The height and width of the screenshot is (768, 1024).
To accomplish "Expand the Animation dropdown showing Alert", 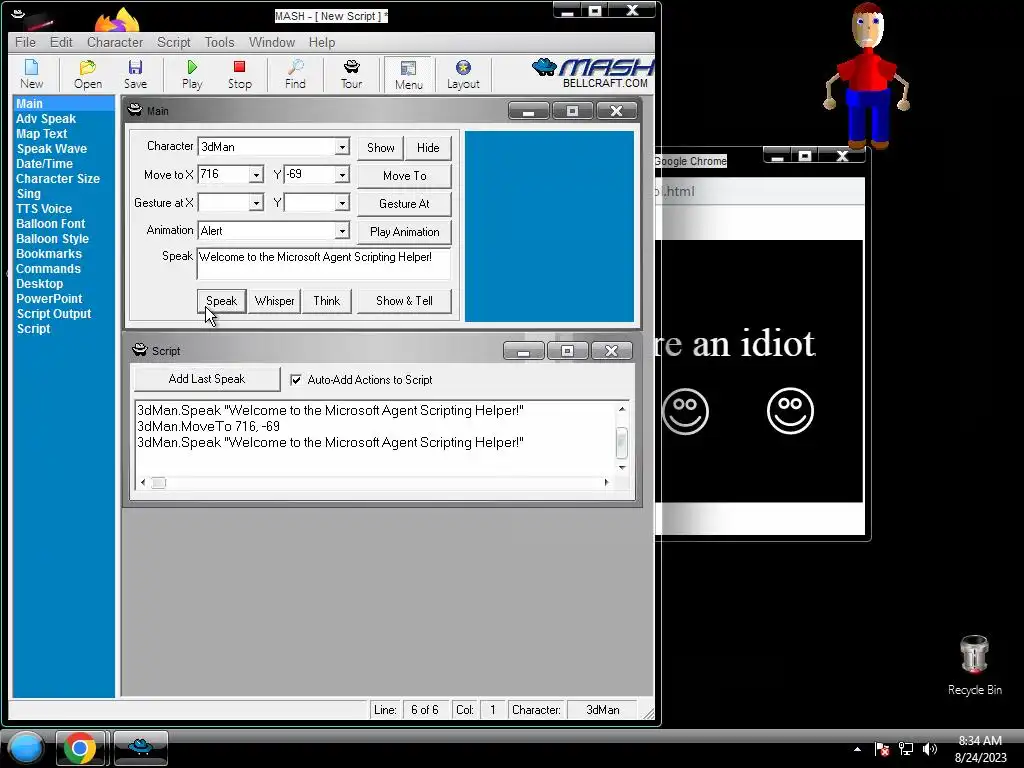I will click(342, 231).
